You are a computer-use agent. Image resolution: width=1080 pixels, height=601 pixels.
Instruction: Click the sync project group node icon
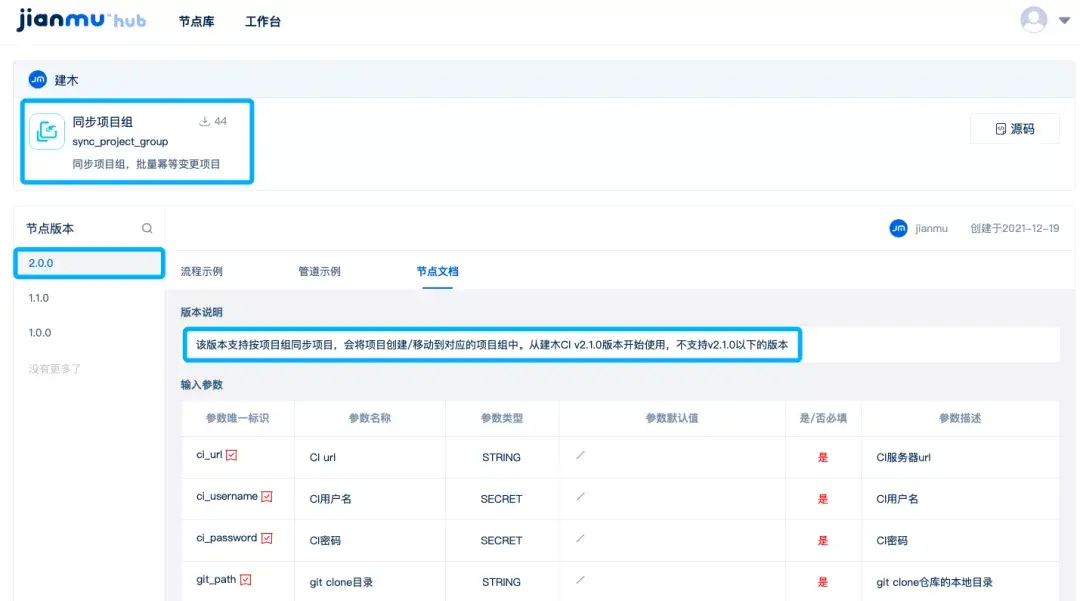pyautogui.click(x=47, y=131)
